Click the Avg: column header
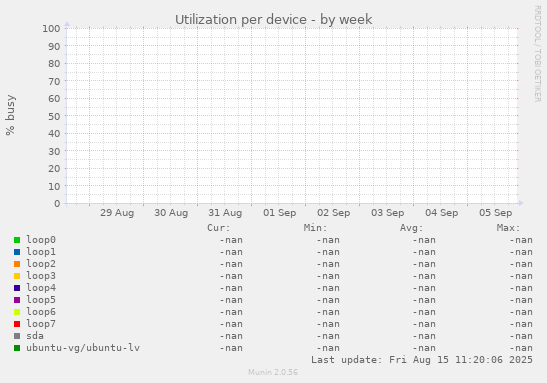The image size is (547, 383). [412, 228]
